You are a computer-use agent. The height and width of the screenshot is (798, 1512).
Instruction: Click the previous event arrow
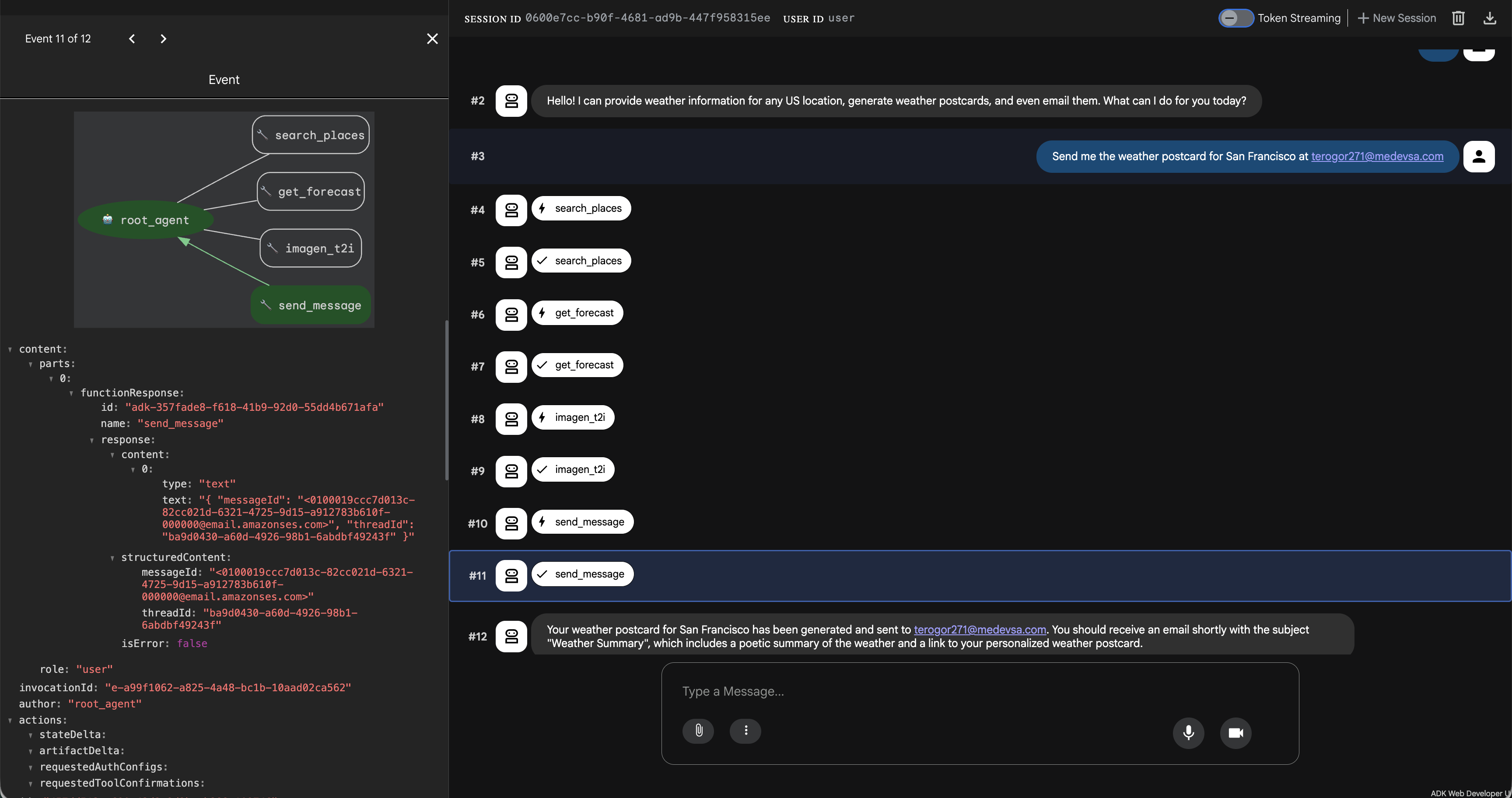132,38
